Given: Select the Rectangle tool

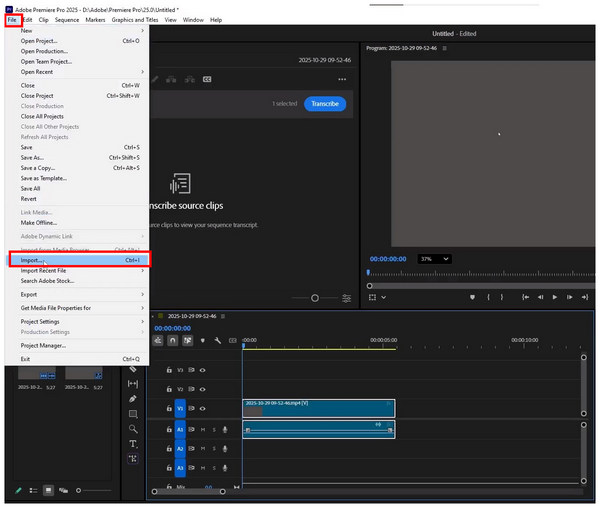Looking at the screenshot, I should [x=133, y=414].
